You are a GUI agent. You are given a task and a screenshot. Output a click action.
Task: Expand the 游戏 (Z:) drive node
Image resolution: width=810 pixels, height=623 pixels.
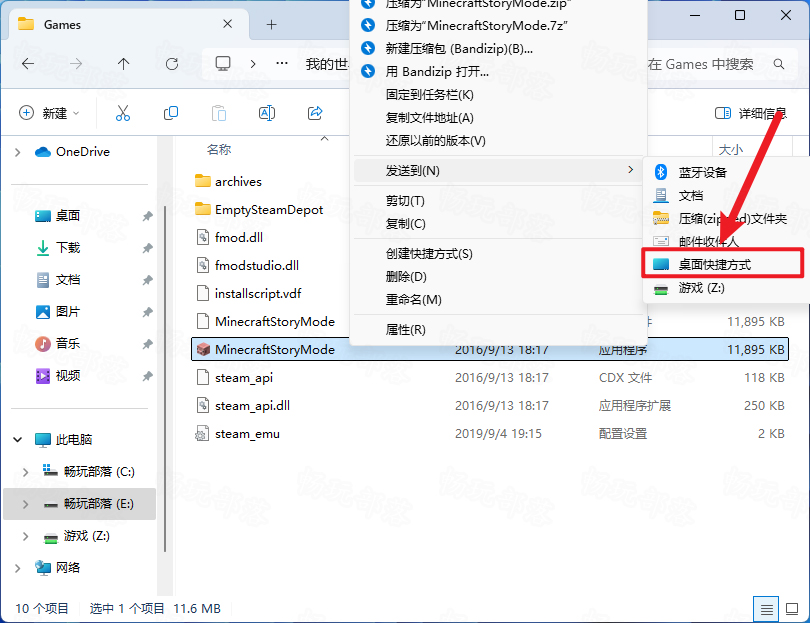tap(25, 536)
